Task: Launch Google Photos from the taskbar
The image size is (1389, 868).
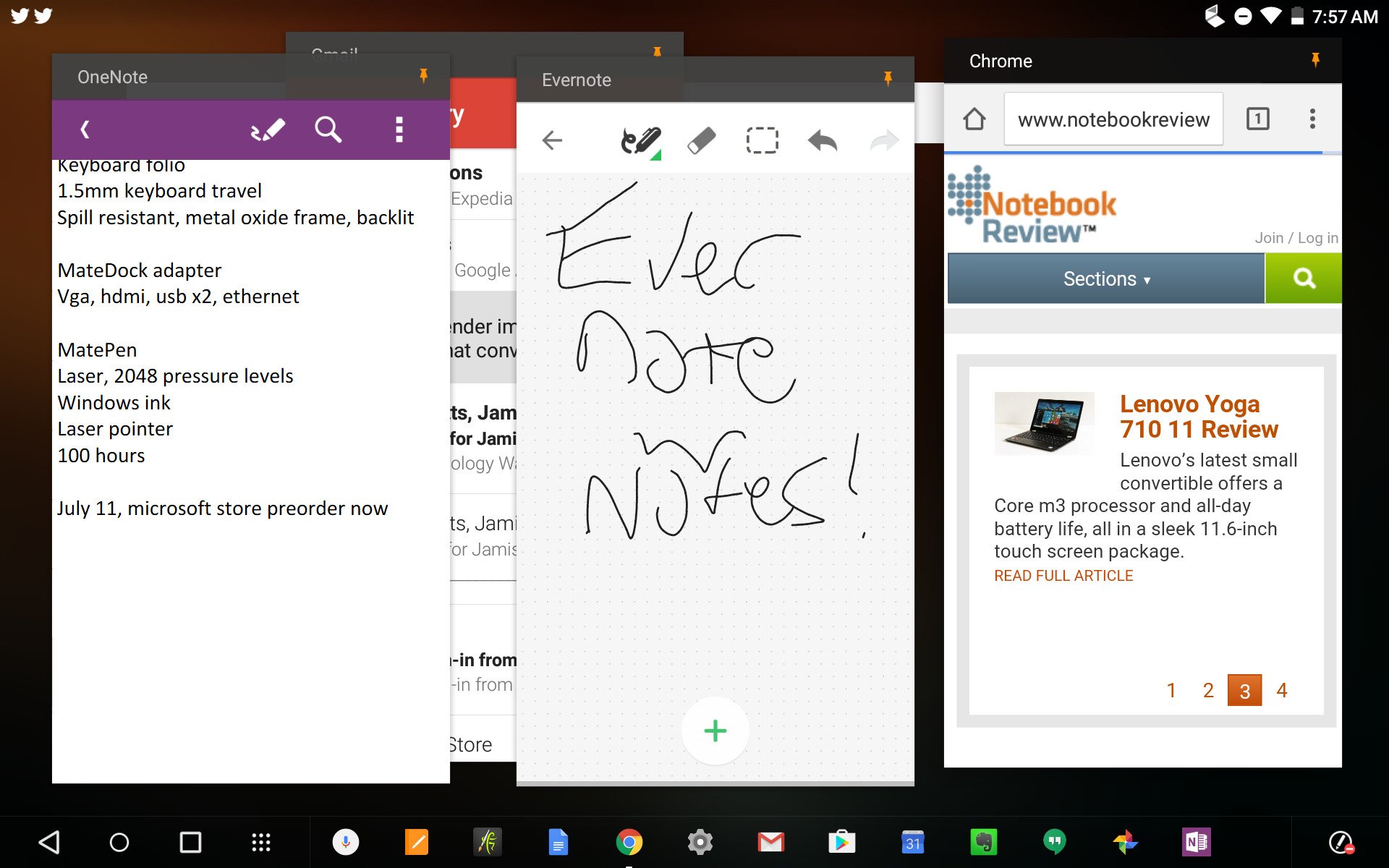Action: pos(1126,842)
